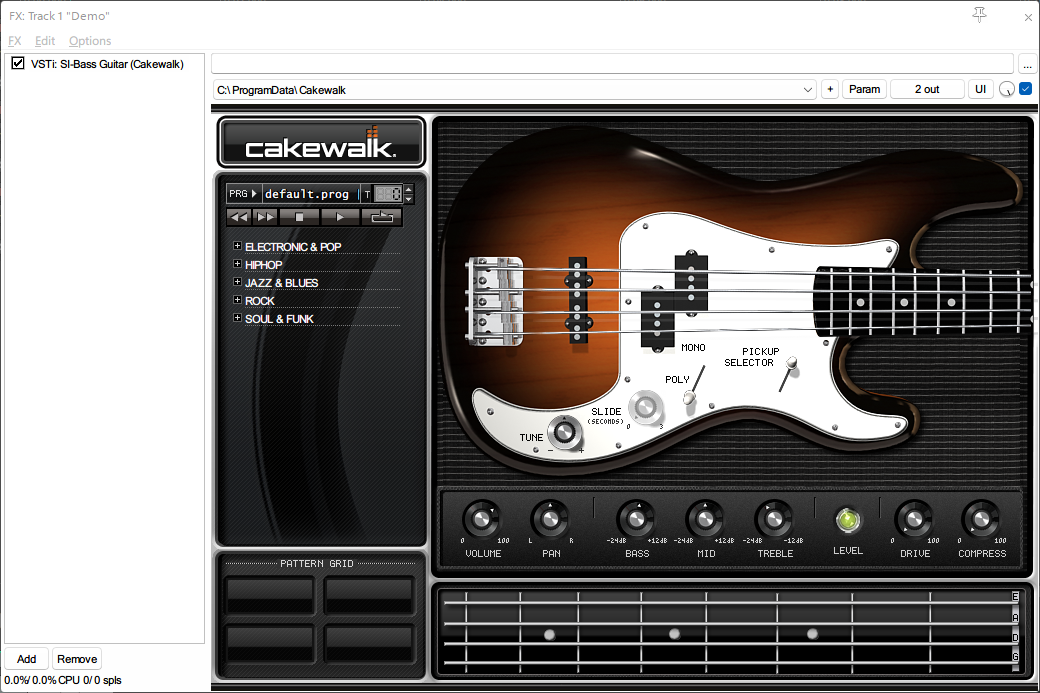Click the bottom-left pattern grid pad
The height and width of the screenshot is (693, 1040).
(x=270, y=643)
